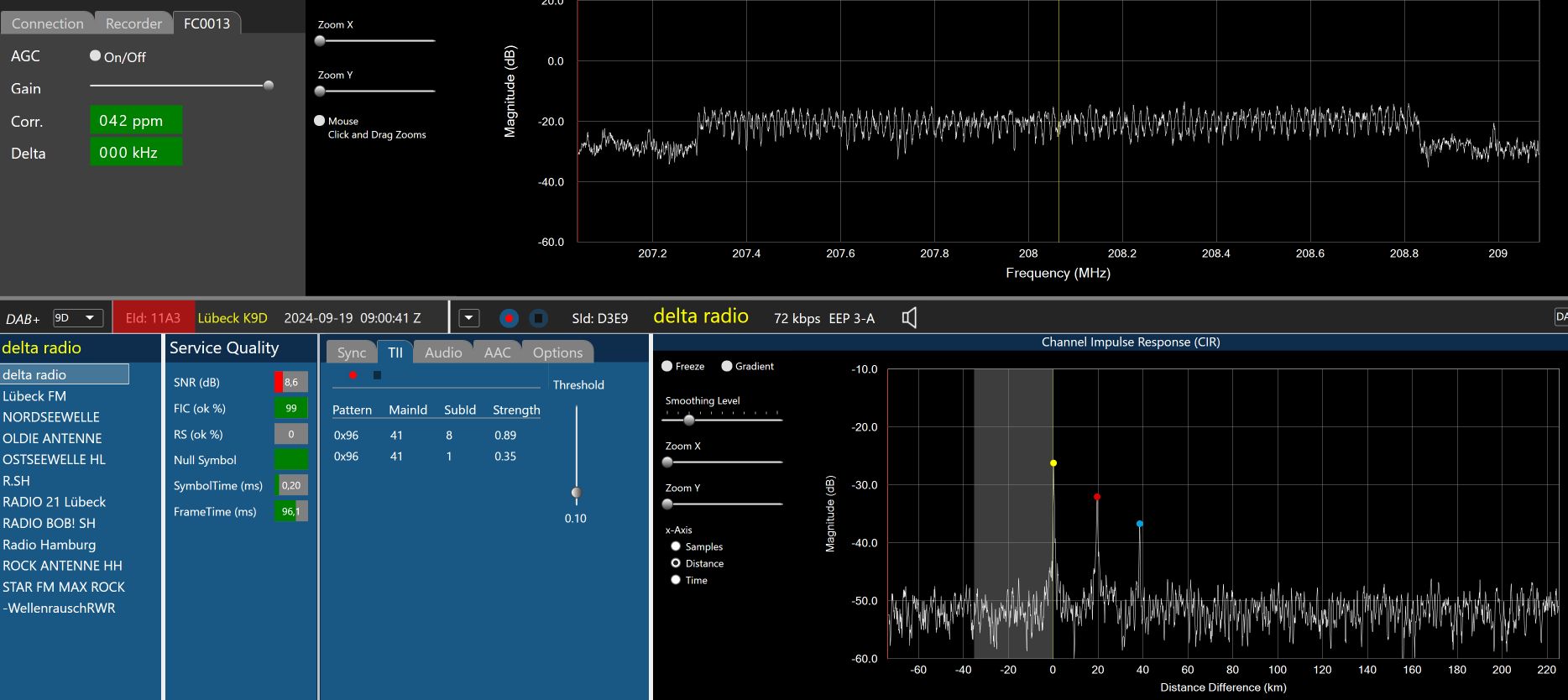Click the square stop button in toolbar
The width and height of the screenshot is (1568, 700).
point(539,318)
